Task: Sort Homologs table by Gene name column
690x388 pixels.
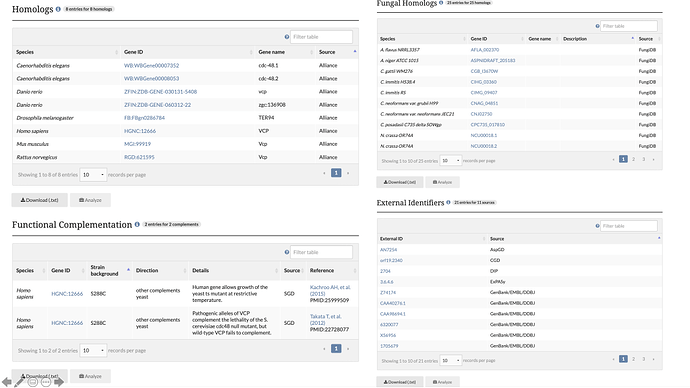Action: 285,52
